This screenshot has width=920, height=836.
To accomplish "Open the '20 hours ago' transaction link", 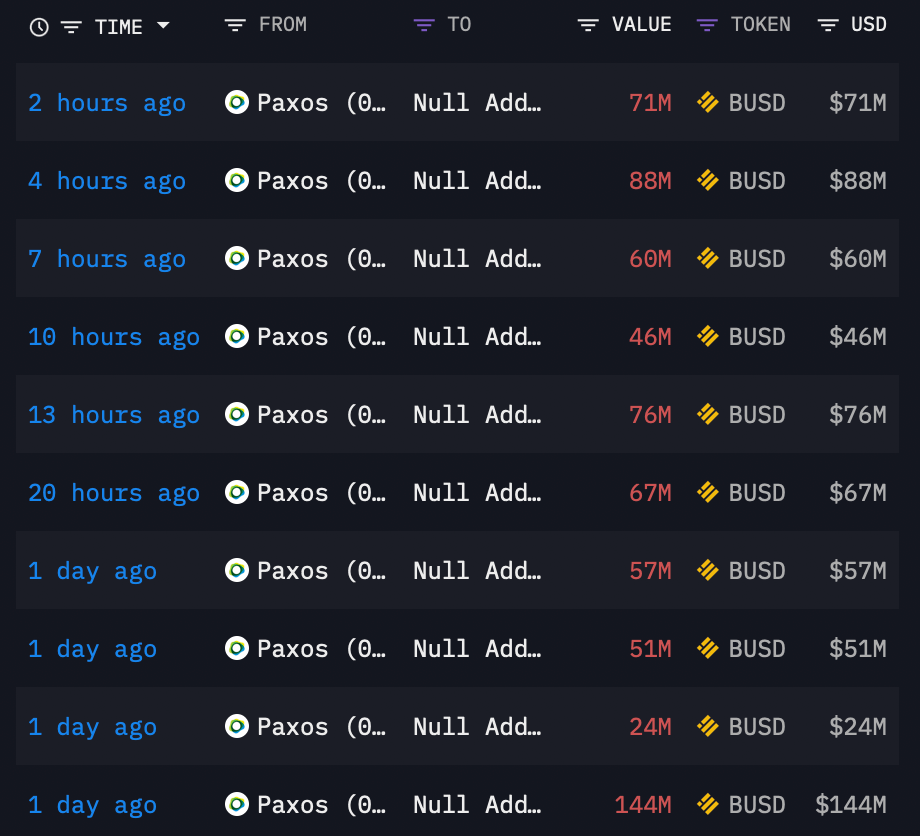I will point(114,493).
